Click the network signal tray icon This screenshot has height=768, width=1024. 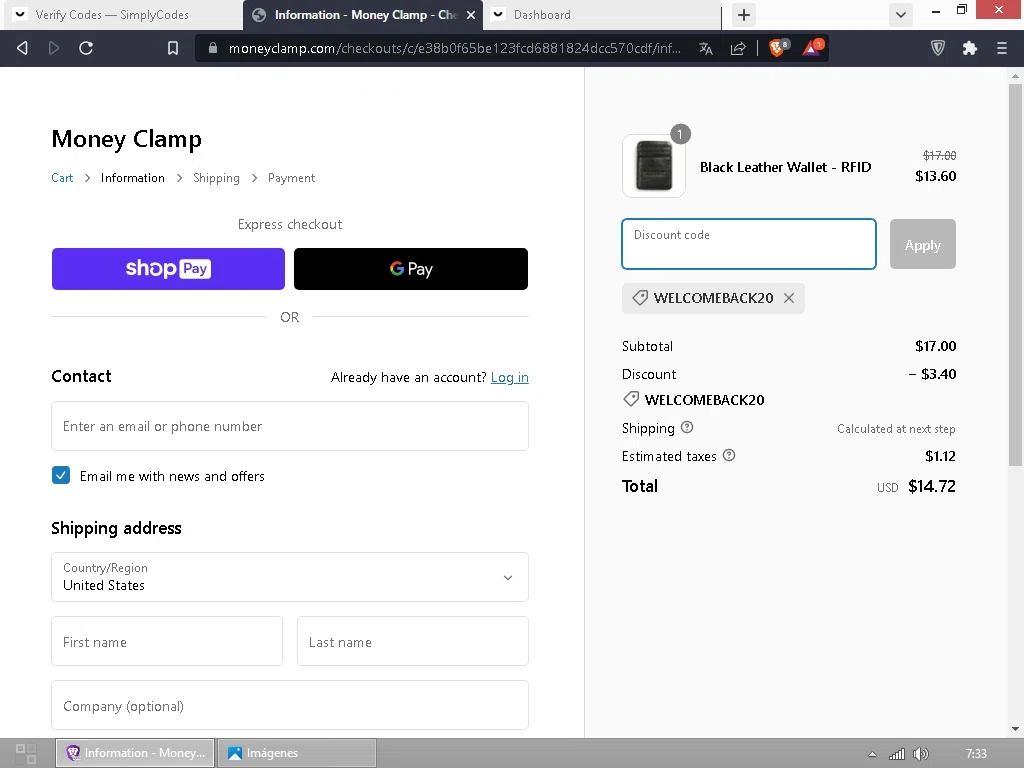pyautogui.click(x=897, y=754)
